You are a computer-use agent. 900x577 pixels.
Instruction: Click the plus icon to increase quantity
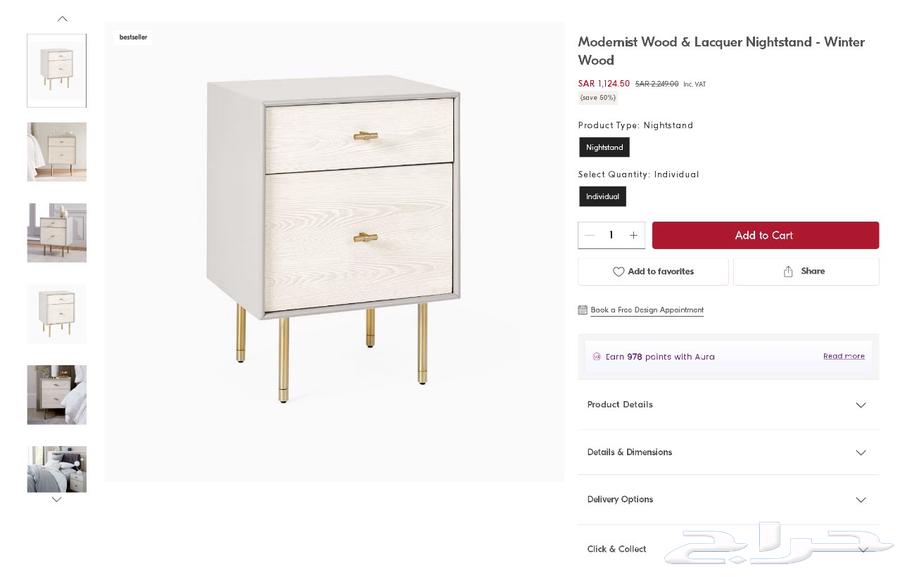(633, 235)
